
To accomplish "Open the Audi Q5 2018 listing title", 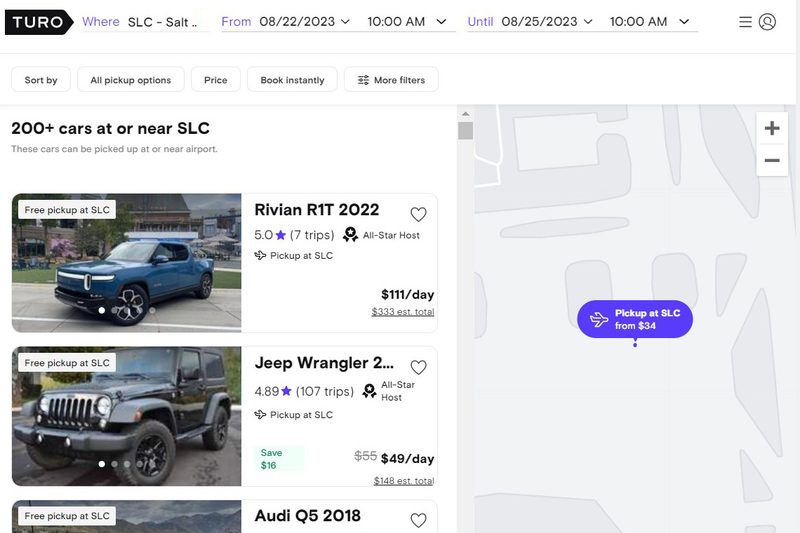I will [307, 516].
